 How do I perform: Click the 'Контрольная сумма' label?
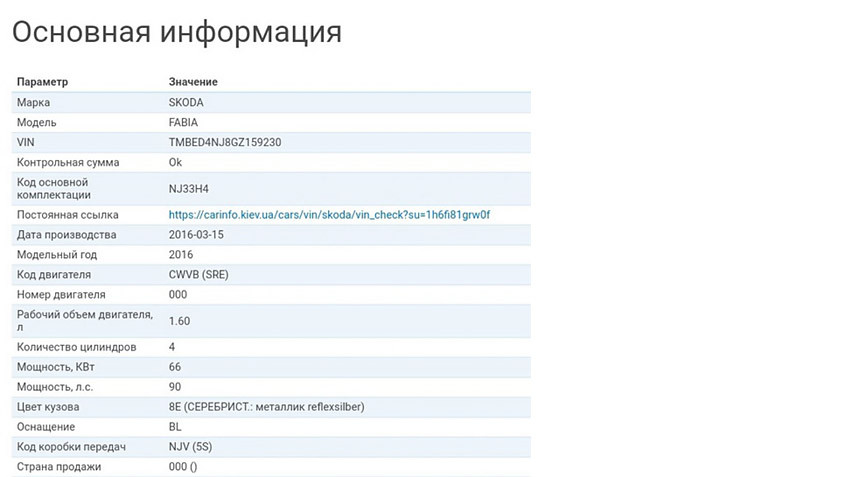click(x=68, y=162)
